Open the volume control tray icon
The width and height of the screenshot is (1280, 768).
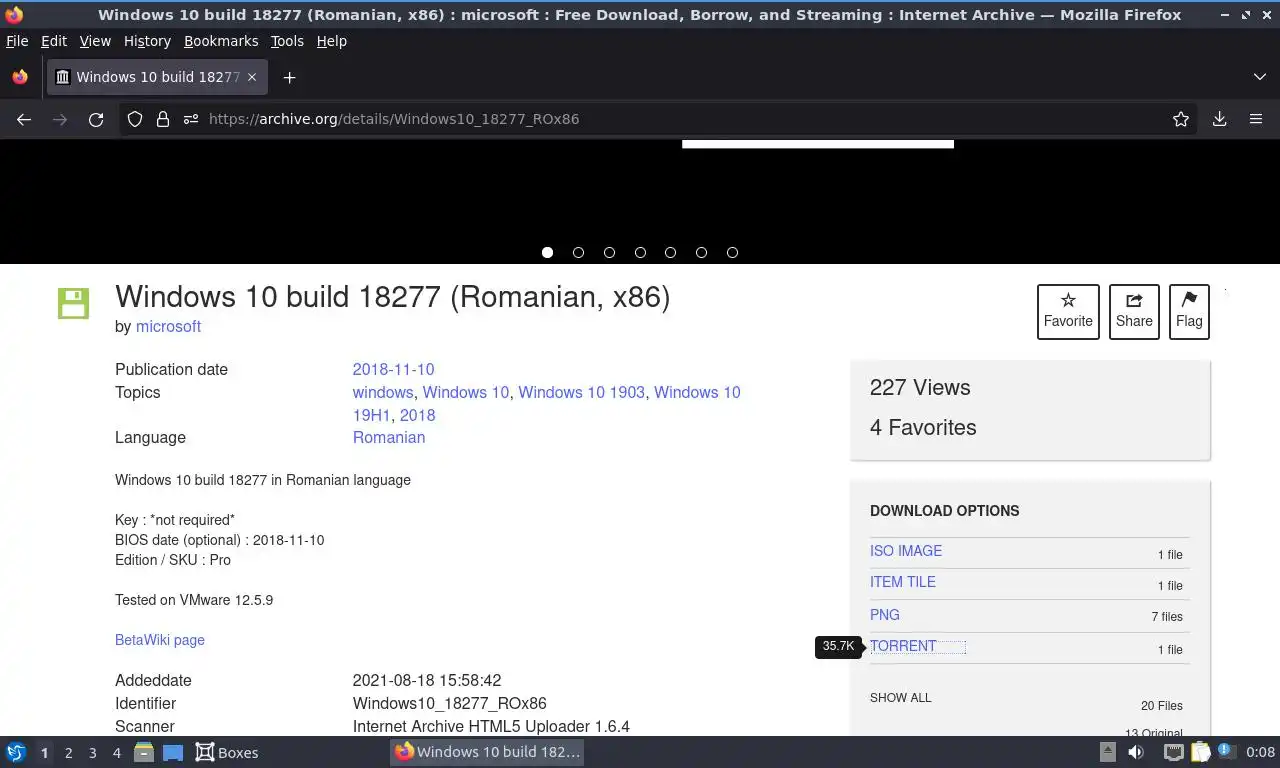coord(1135,752)
